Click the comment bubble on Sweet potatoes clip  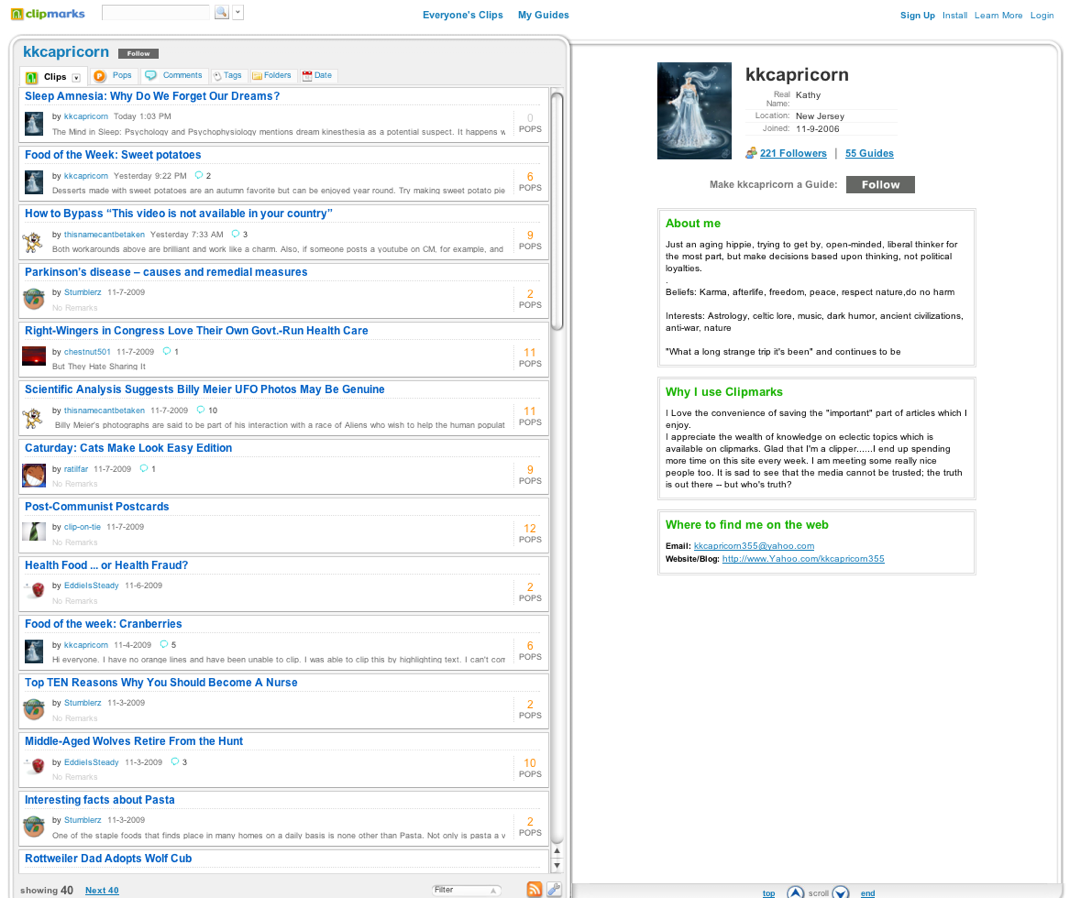click(x=199, y=175)
